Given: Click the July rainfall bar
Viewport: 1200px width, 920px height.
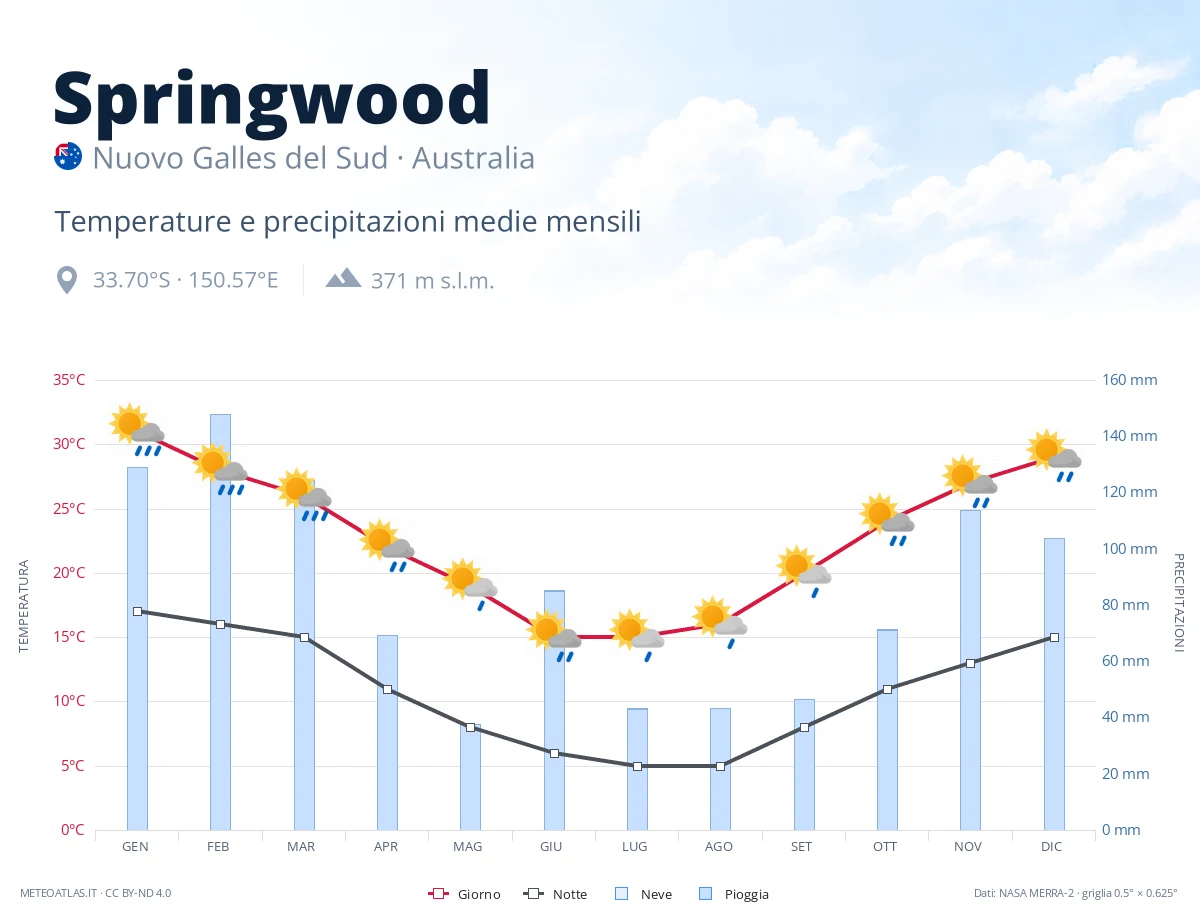Looking at the screenshot, I should coord(637,769).
